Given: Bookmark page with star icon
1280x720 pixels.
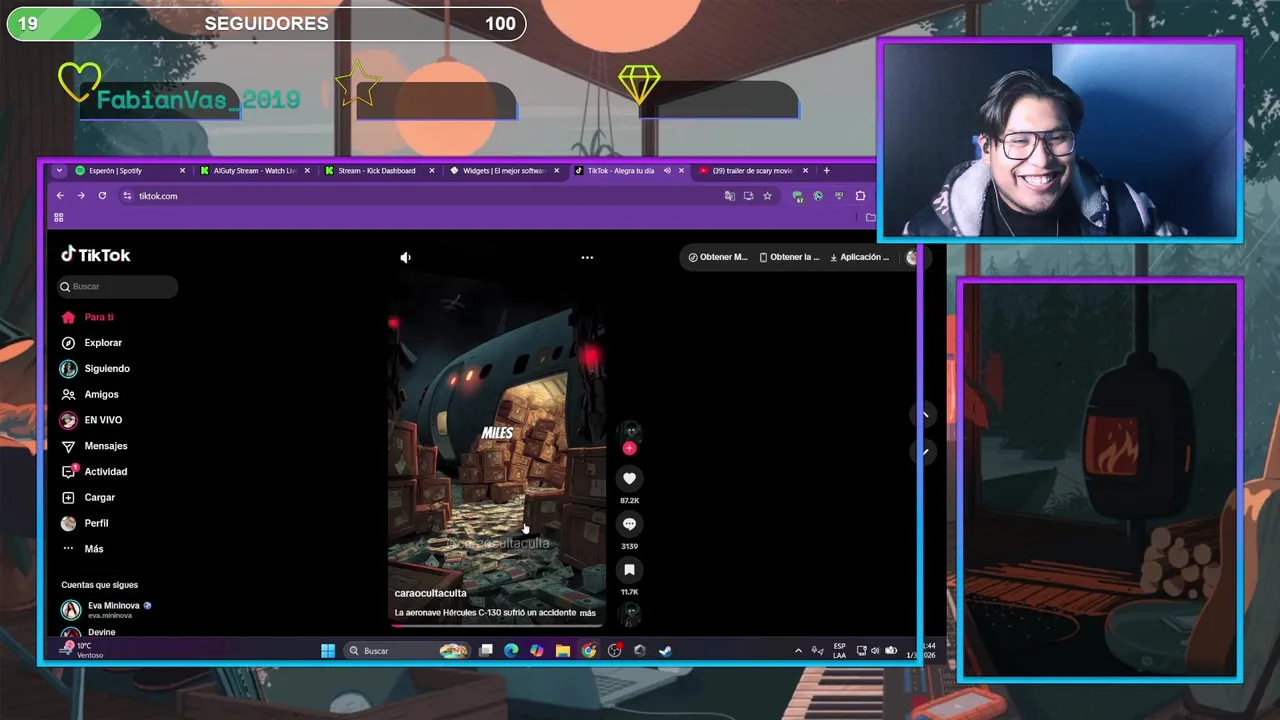Looking at the screenshot, I should click(x=767, y=196).
